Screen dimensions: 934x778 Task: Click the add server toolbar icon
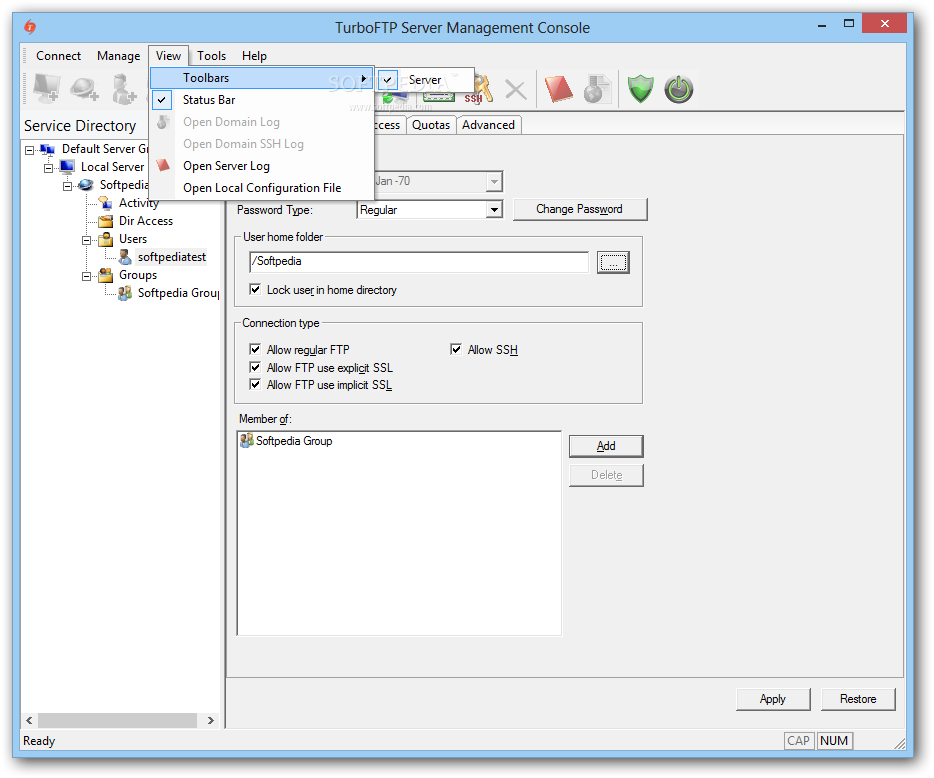[x=46, y=88]
